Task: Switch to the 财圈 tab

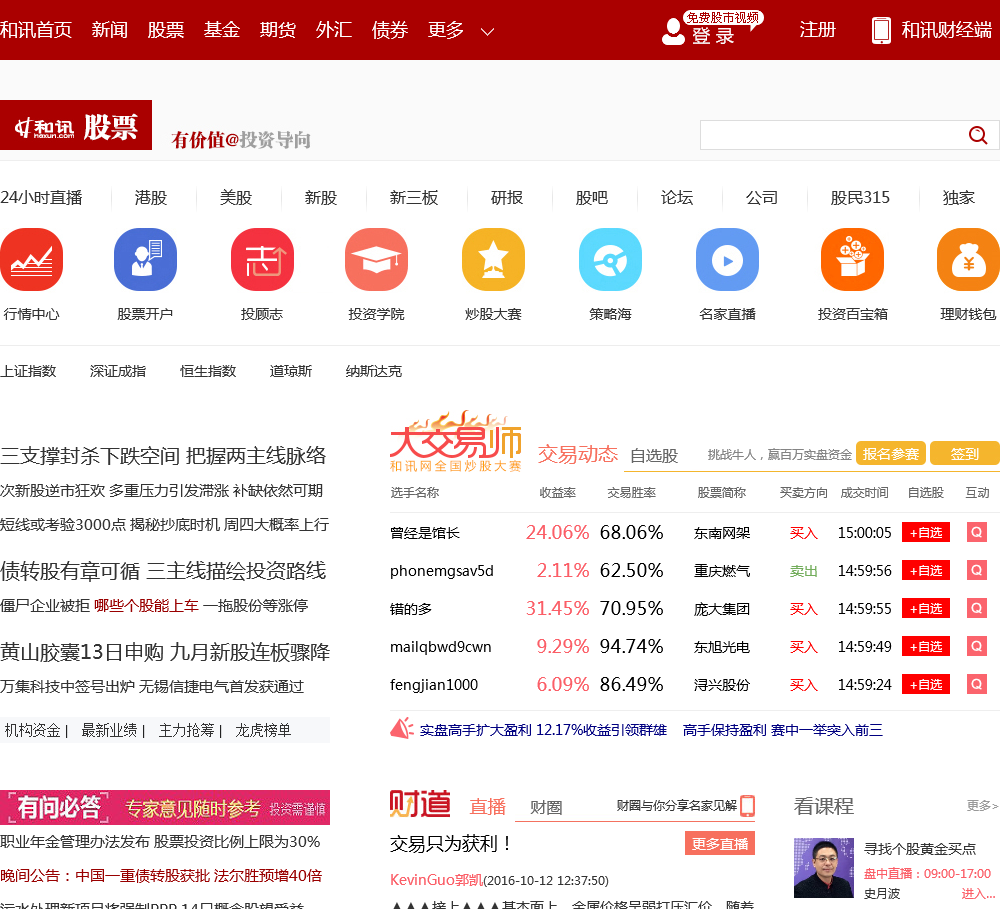Action: pos(547,808)
